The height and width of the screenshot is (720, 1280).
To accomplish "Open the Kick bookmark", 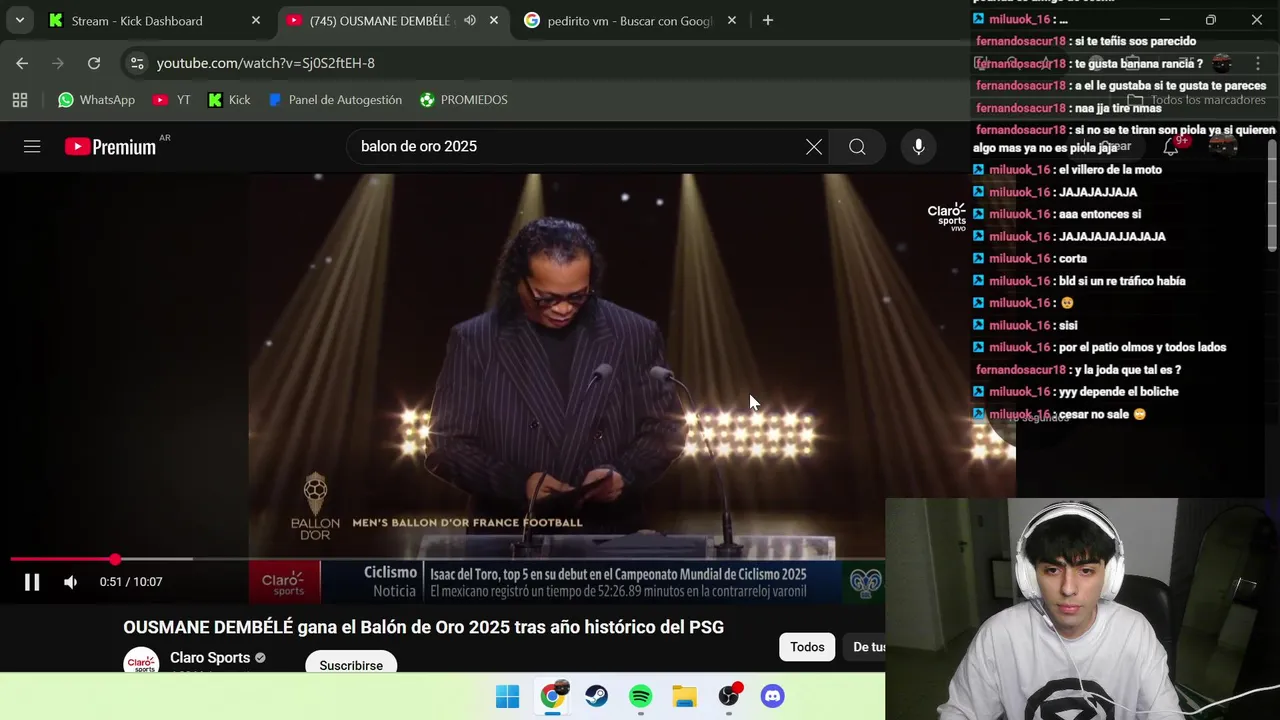I will [229, 100].
